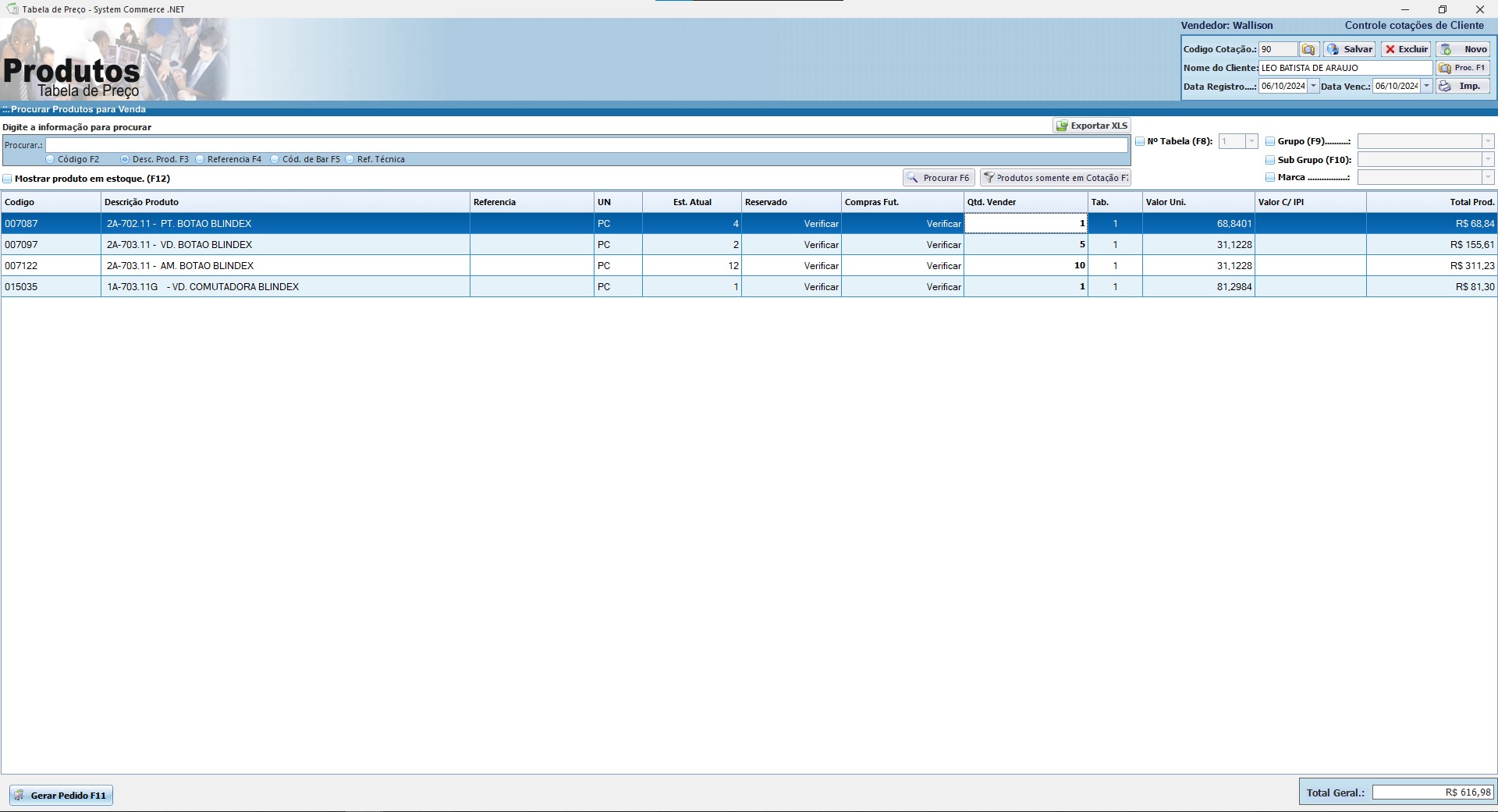This screenshot has height=812, width=1498.
Task: Open the Sub Grupo combo box
Action: 1488,159
